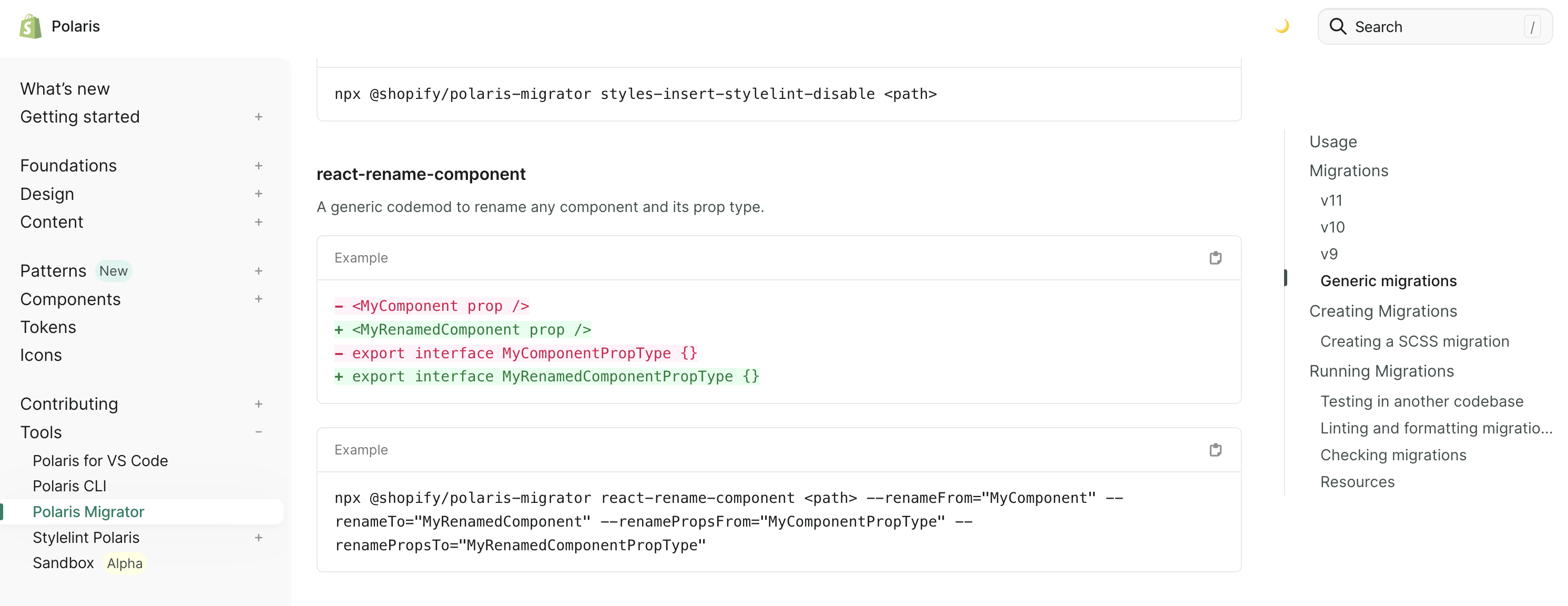Focus the Search input field
Screen dimensions: 1568x606
click(x=1437, y=27)
